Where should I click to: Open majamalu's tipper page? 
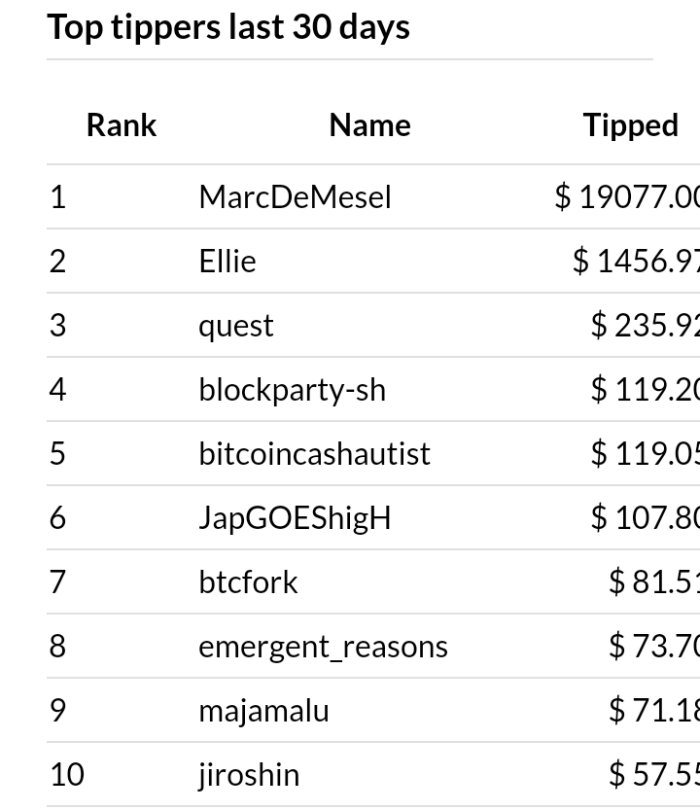[263, 710]
